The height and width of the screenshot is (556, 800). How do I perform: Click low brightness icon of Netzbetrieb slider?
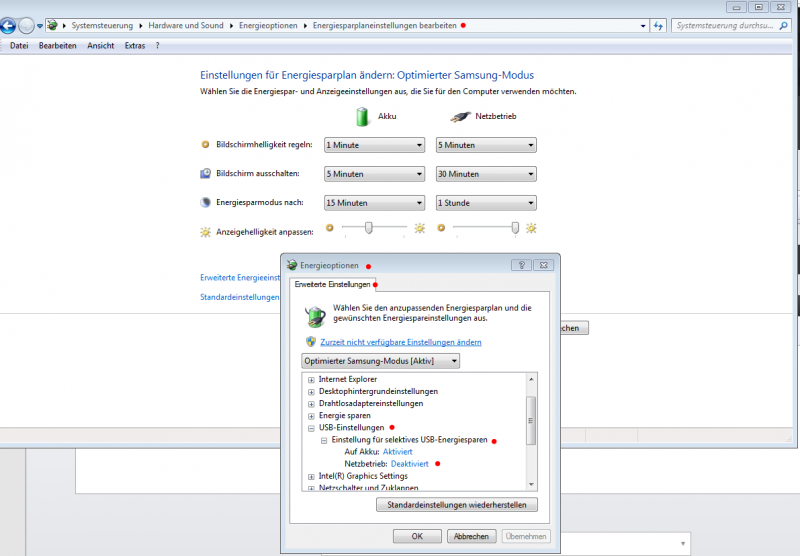coord(441,228)
